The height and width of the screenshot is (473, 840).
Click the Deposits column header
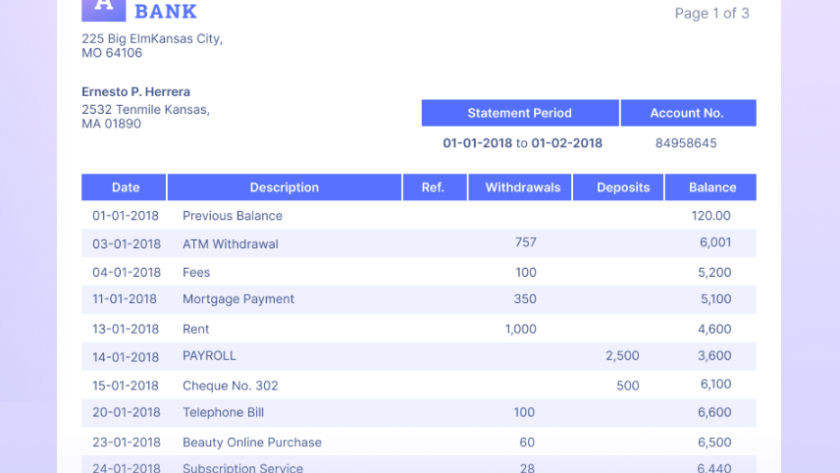[x=623, y=187]
